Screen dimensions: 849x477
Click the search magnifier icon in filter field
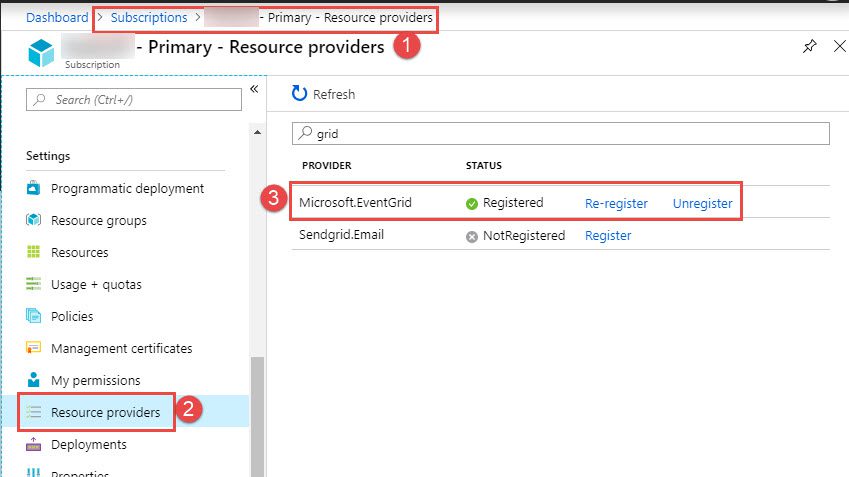tap(306, 133)
